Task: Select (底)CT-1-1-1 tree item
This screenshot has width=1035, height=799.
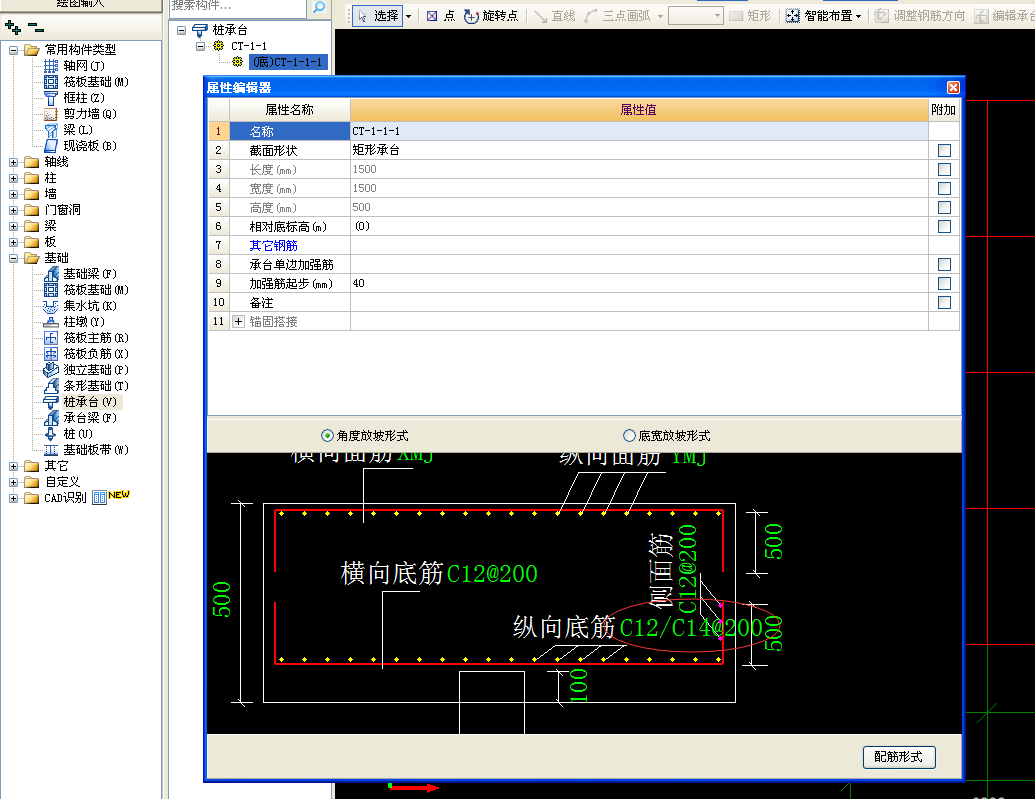Action: tap(288, 62)
